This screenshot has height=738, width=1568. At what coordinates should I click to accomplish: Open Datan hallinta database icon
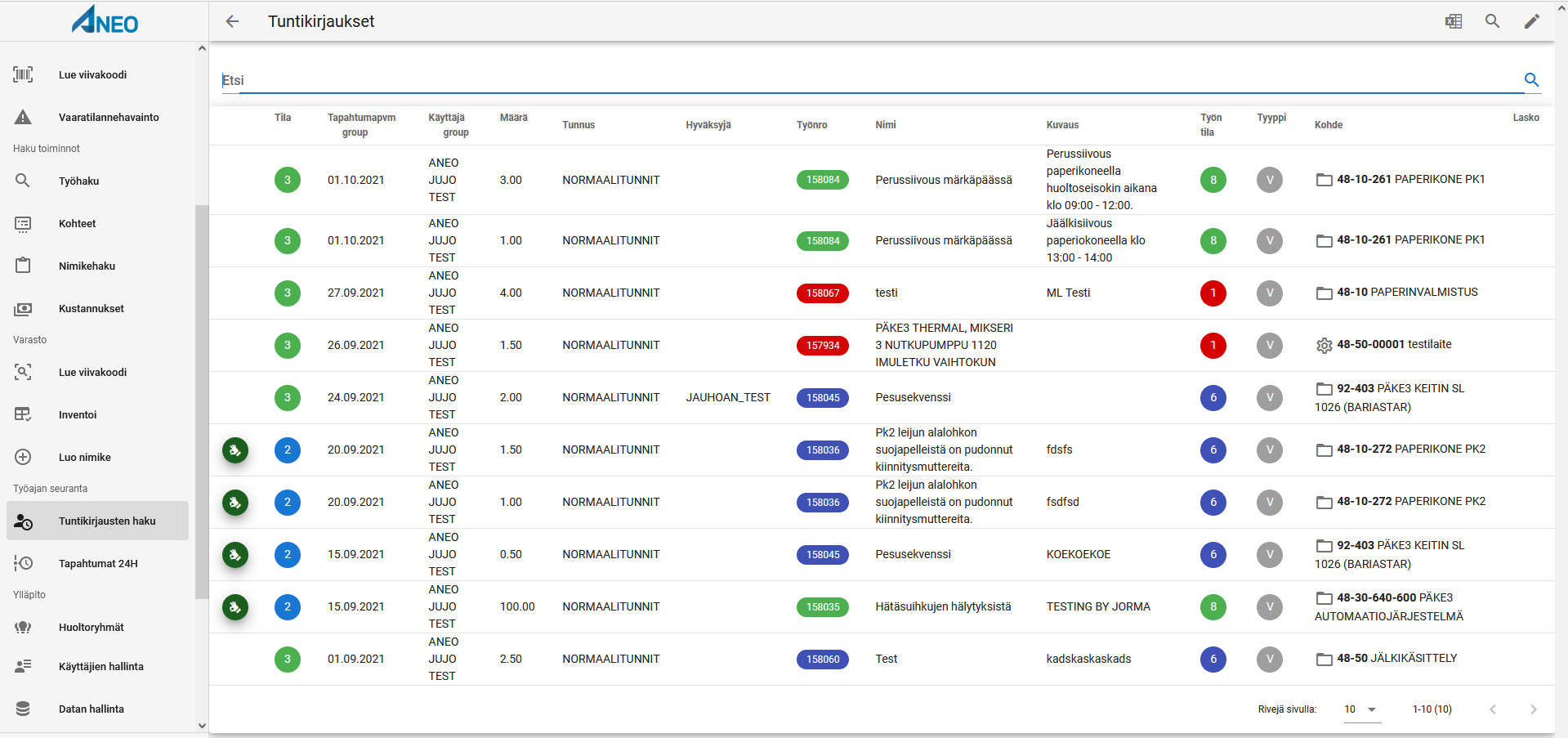pos(23,709)
